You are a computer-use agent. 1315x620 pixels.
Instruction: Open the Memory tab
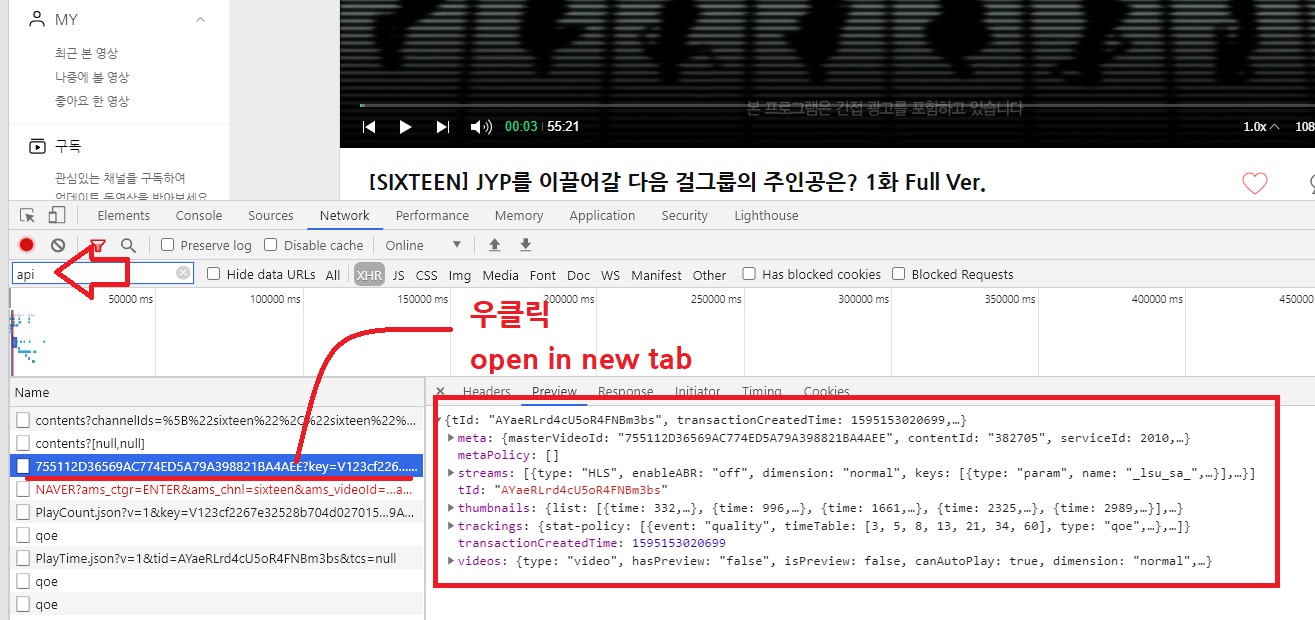[x=519, y=215]
